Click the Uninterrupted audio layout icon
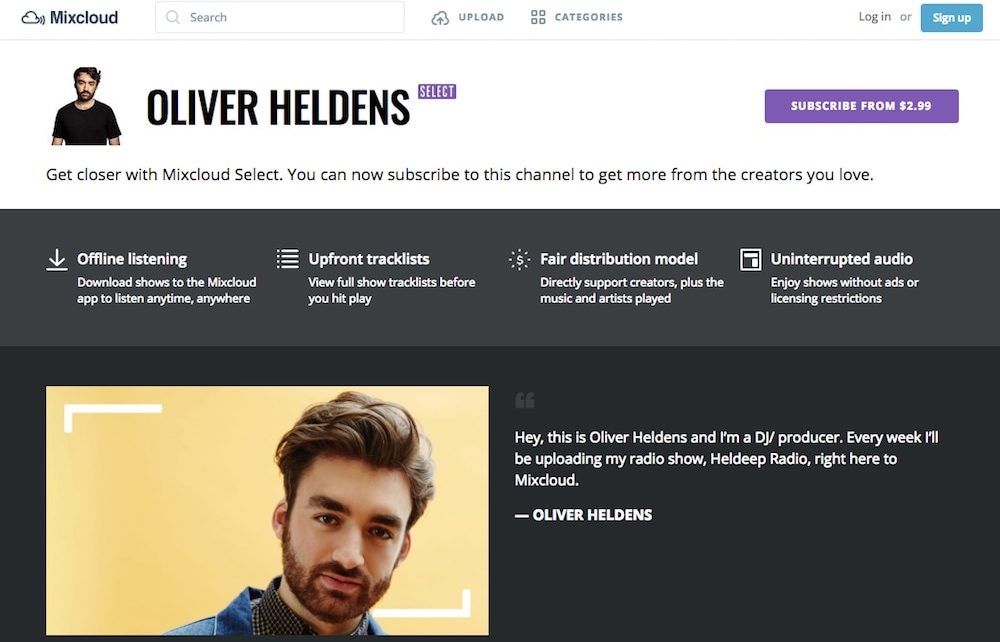1000x642 pixels. [x=751, y=259]
